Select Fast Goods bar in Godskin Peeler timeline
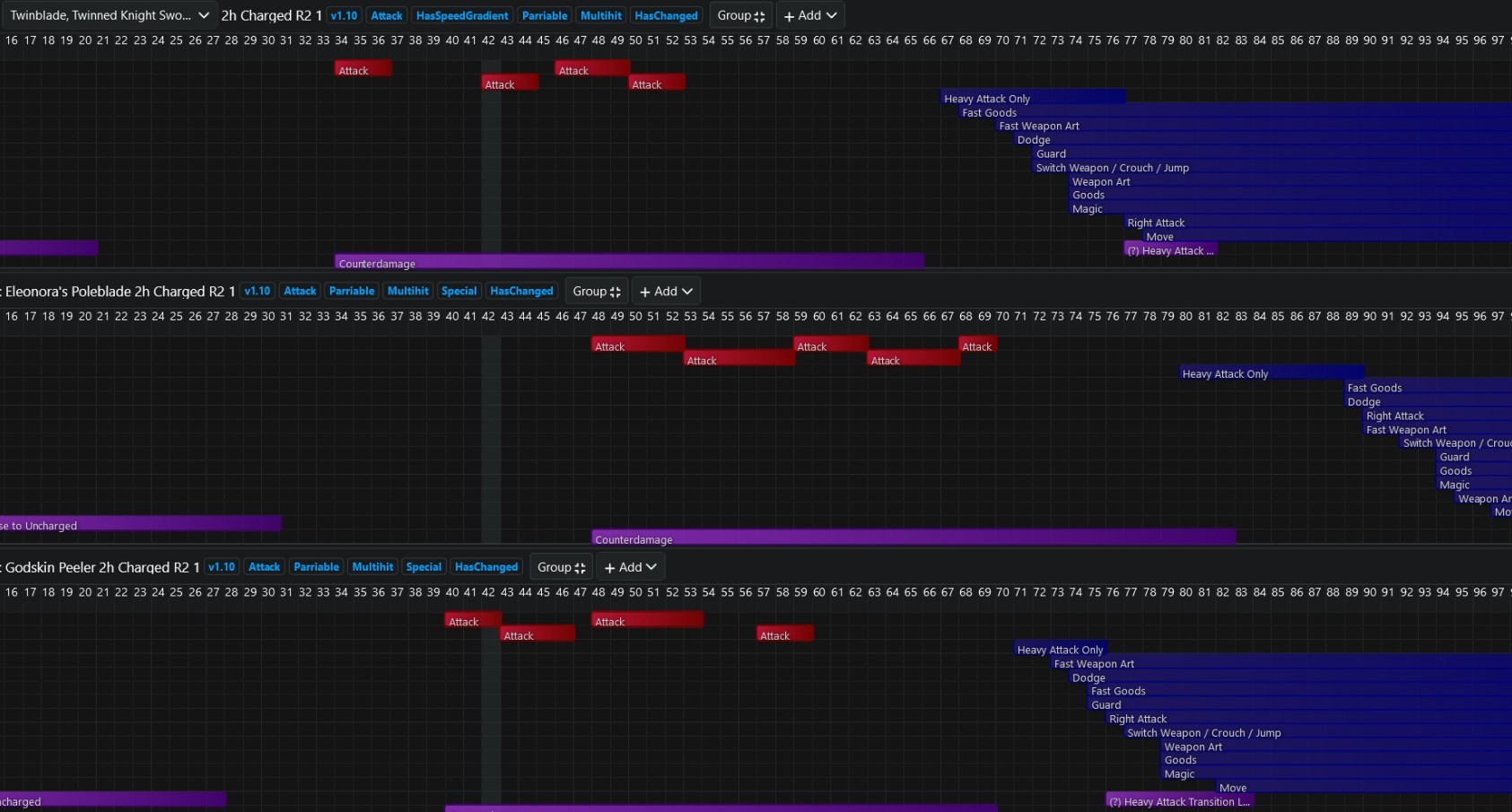Viewport: 1512px width, 812px height. click(x=1300, y=691)
